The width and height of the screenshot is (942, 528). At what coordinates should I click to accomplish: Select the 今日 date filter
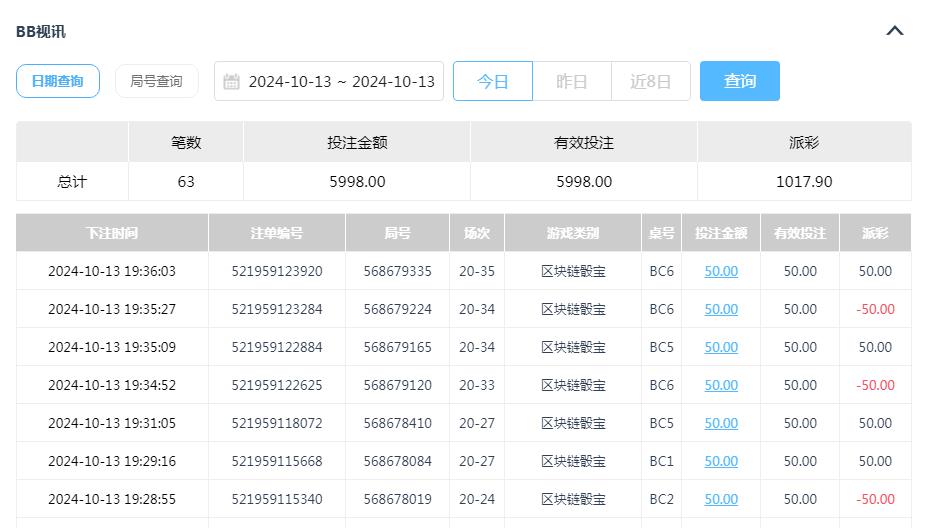[x=492, y=82]
